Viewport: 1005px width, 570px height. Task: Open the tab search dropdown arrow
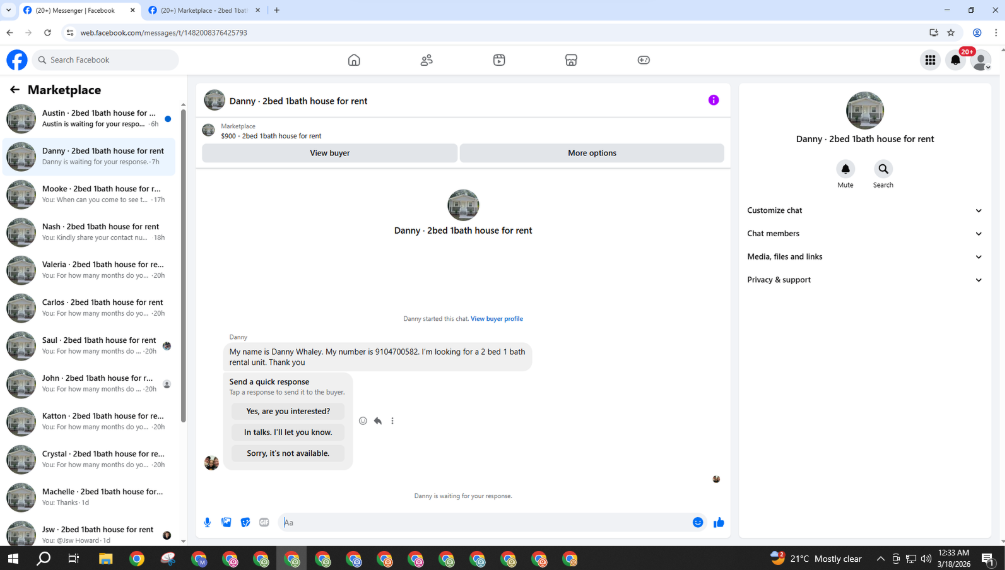(x=9, y=10)
